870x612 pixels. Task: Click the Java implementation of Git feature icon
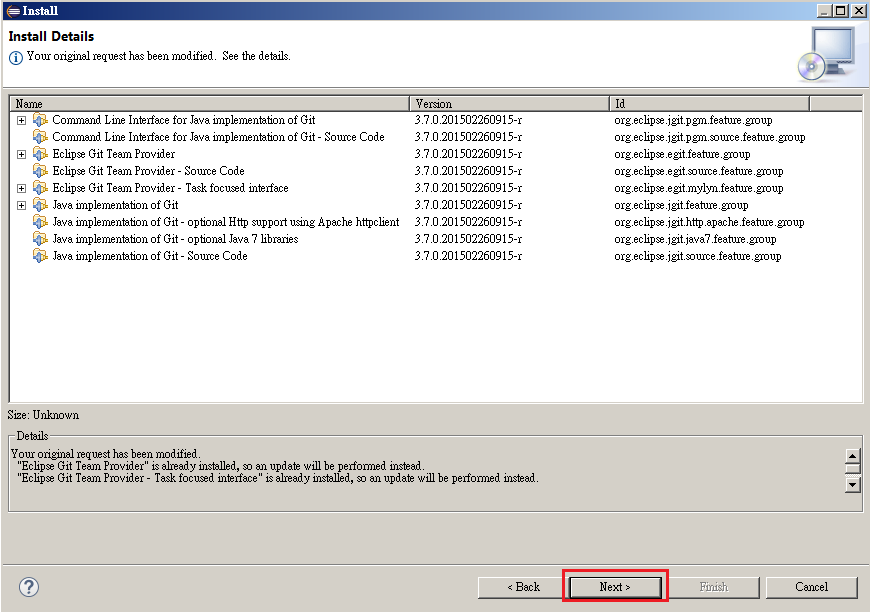tap(40, 205)
